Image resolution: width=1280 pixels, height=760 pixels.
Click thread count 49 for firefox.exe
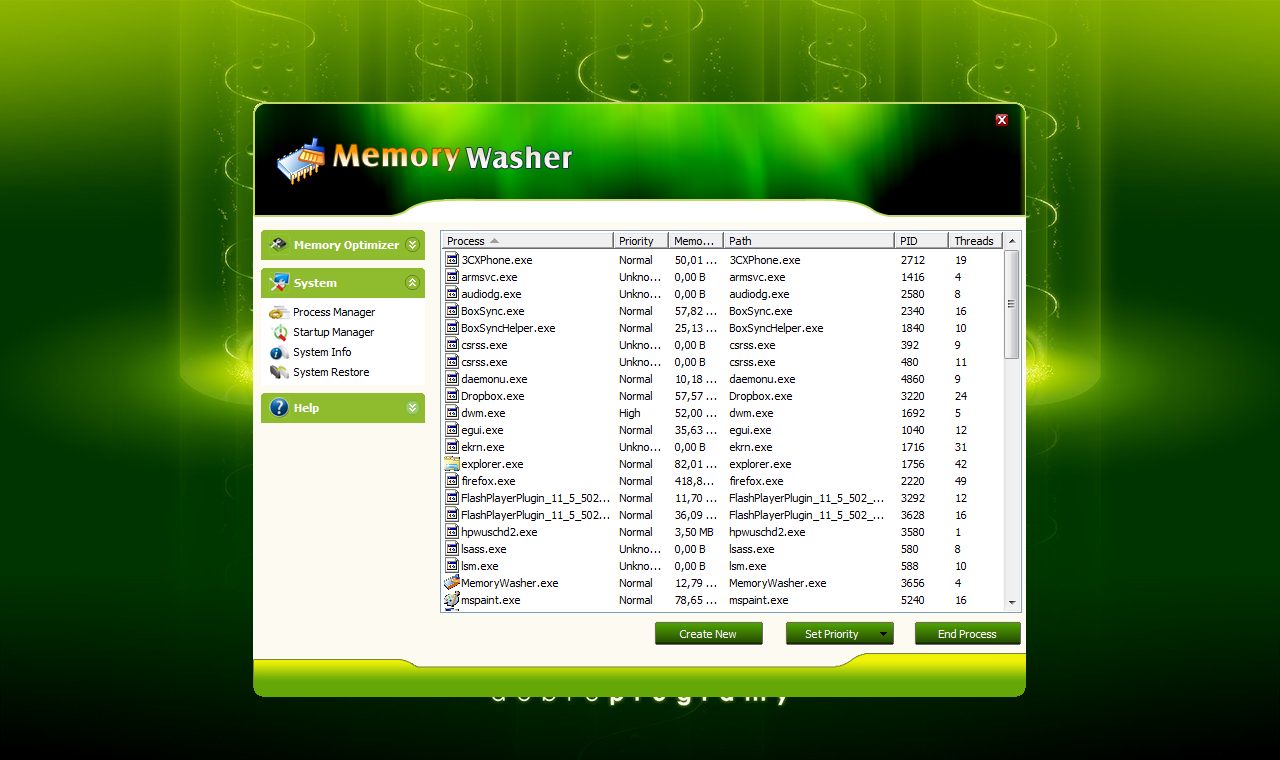point(961,481)
